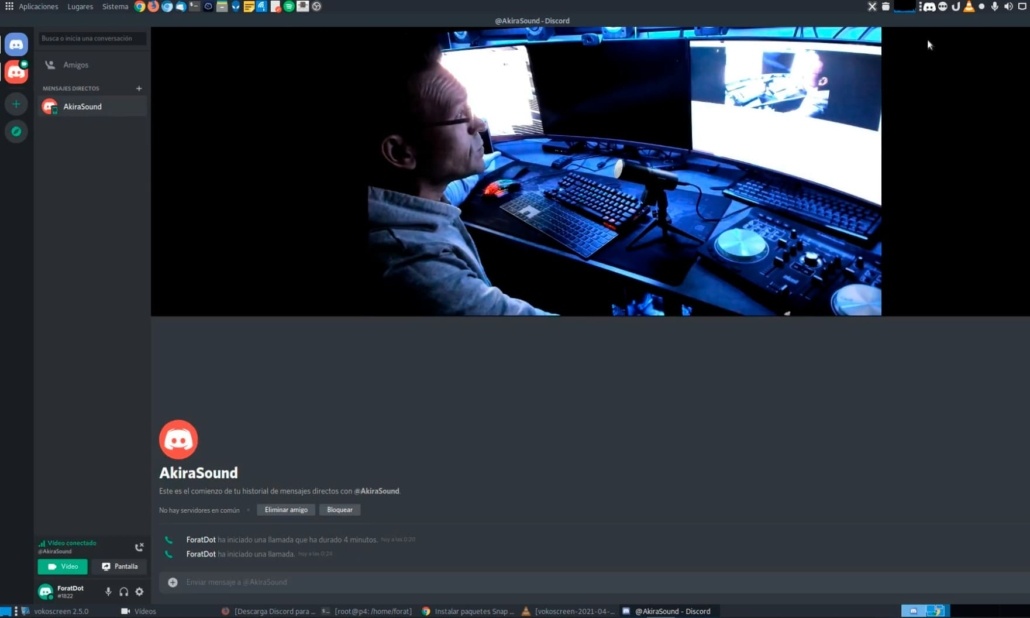Deafen audio using the headphones icon
Screen dimensions: 1030x618
click(x=123, y=591)
